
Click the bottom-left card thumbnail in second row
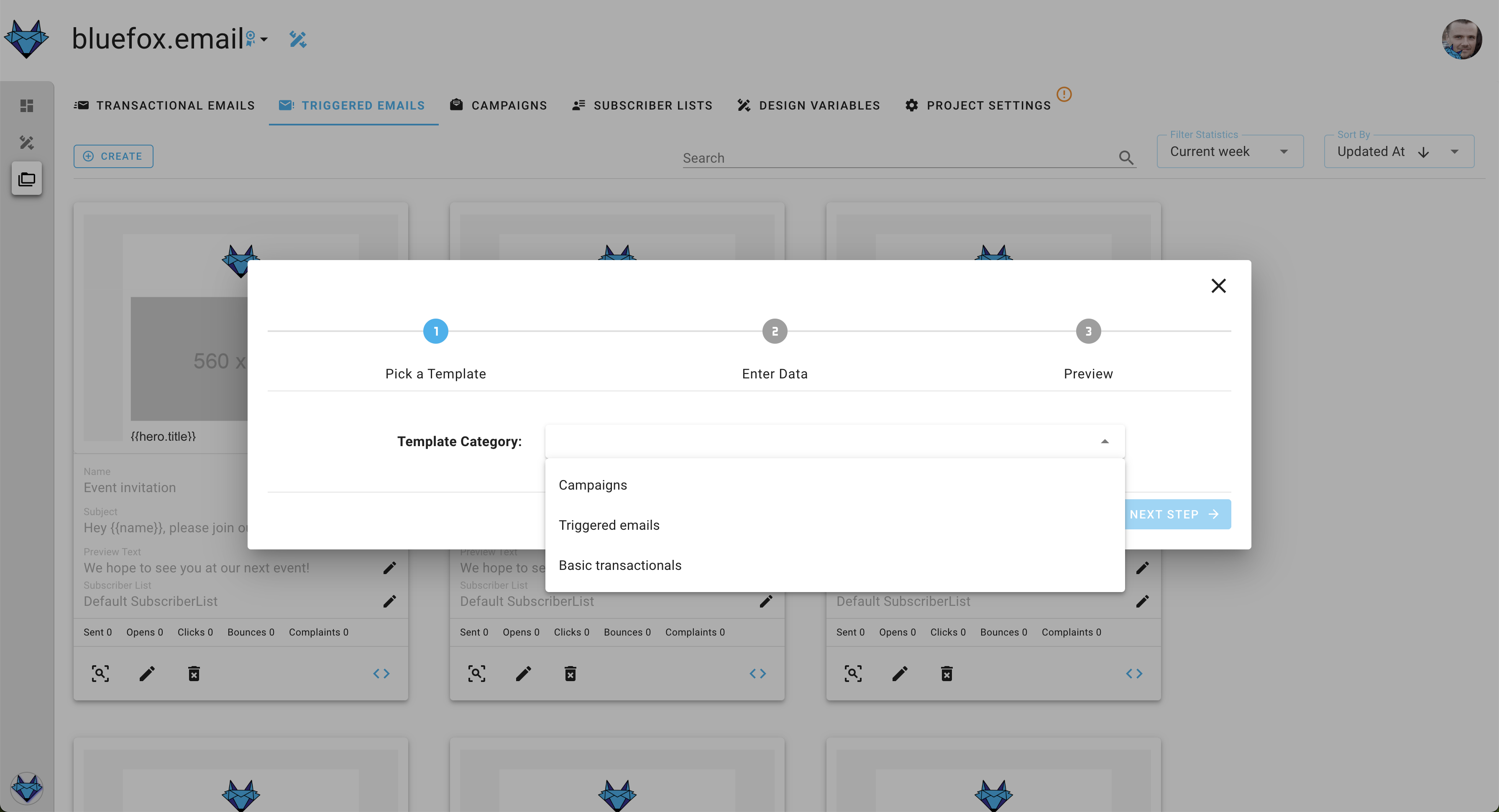click(240, 781)
